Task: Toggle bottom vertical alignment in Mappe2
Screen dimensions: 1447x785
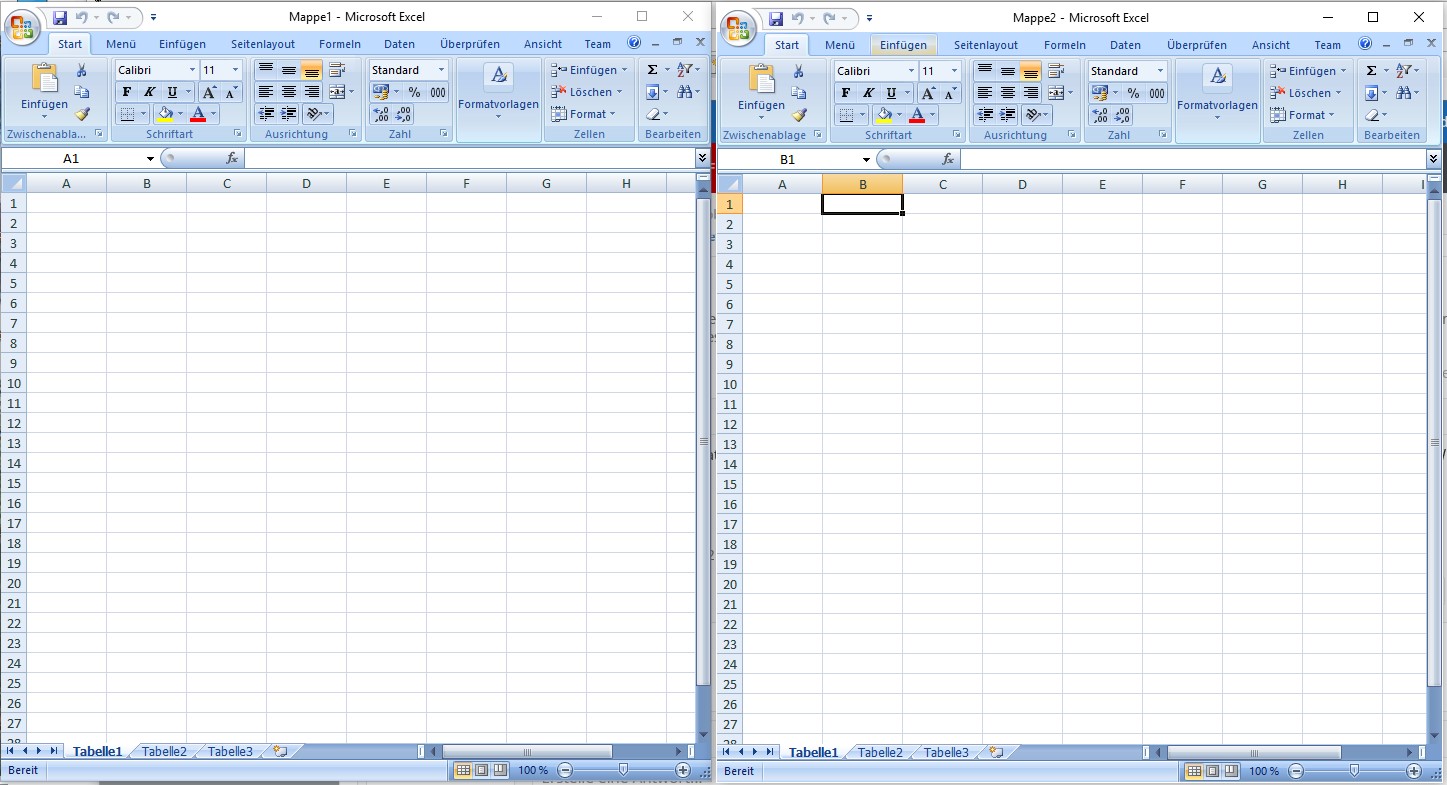Action: (1030, 71)
